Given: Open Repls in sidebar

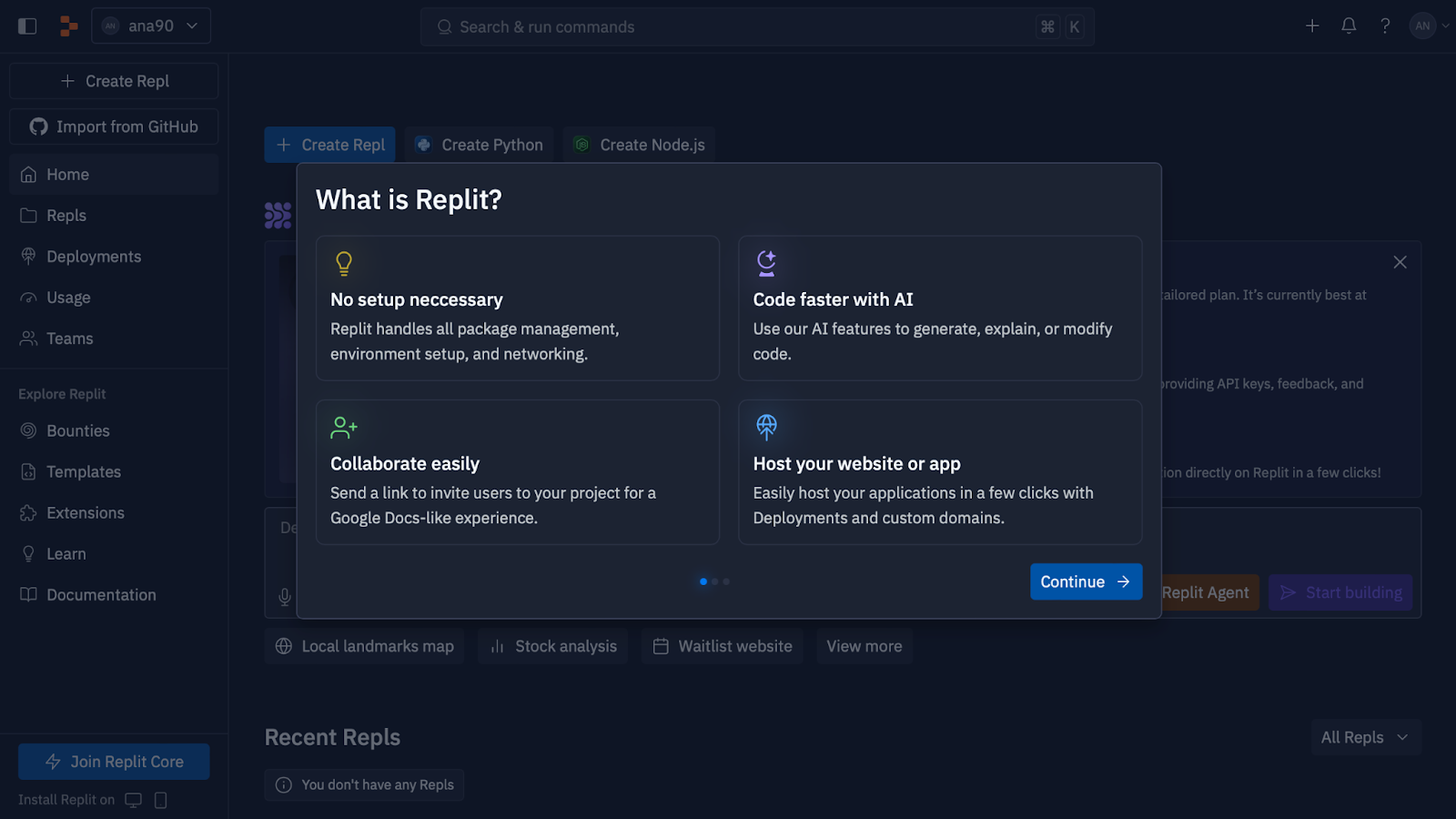Looking at the screenshot, I should pos(114,216).
